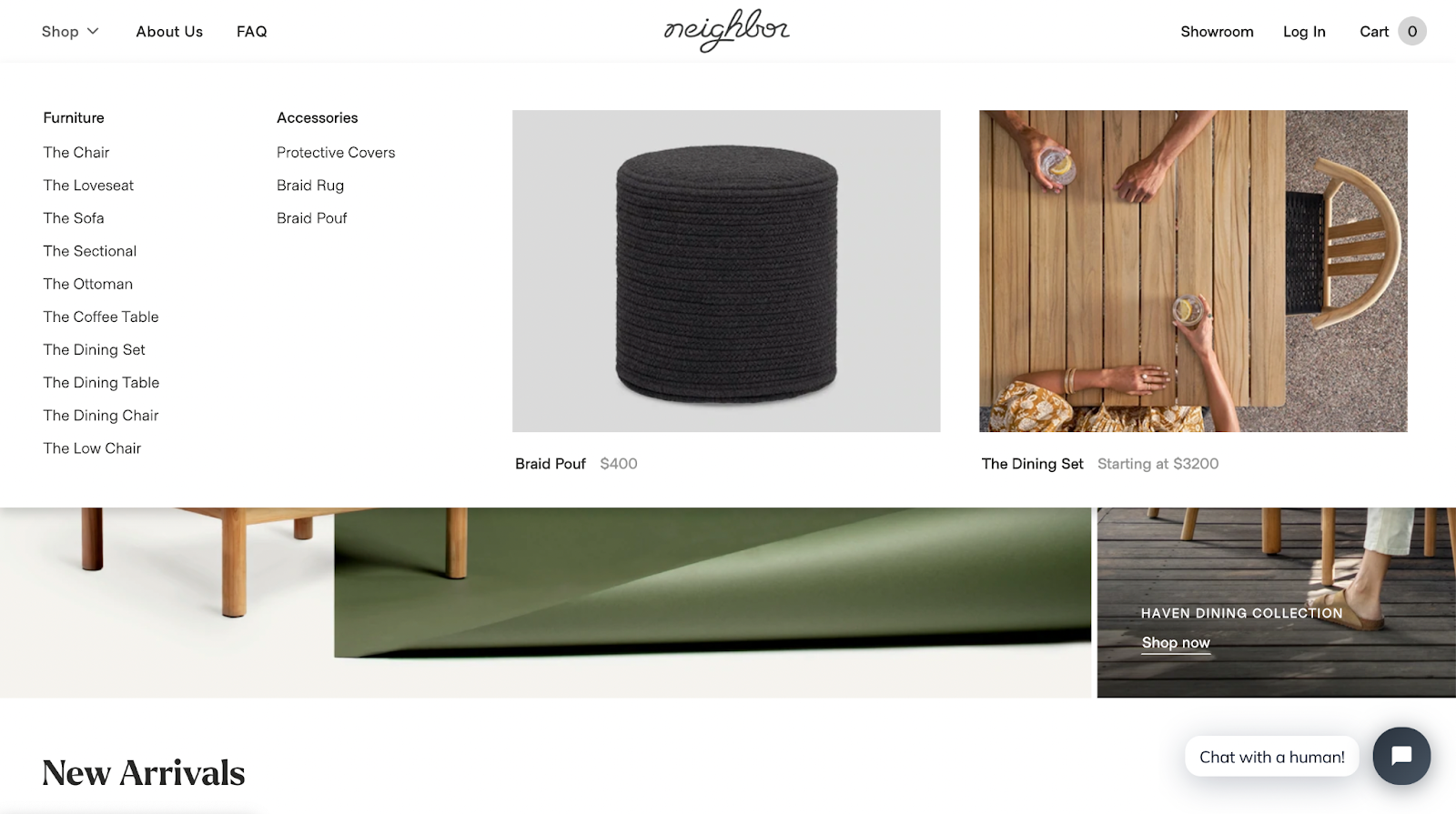Click Log In

tap(1304, 32)
